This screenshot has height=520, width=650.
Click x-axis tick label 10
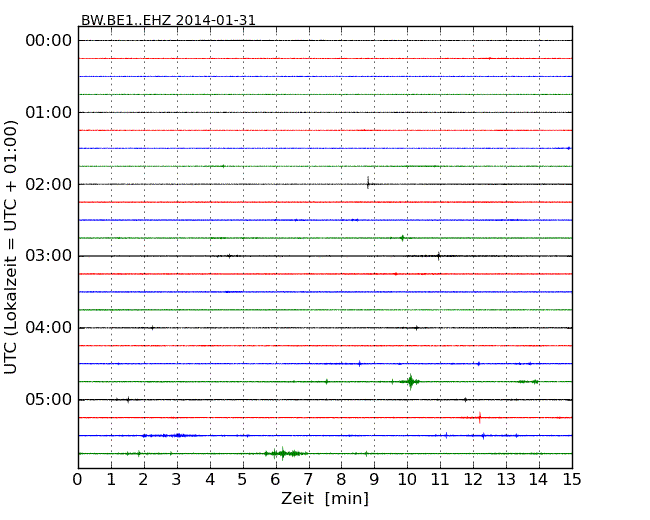click(407, 480)
